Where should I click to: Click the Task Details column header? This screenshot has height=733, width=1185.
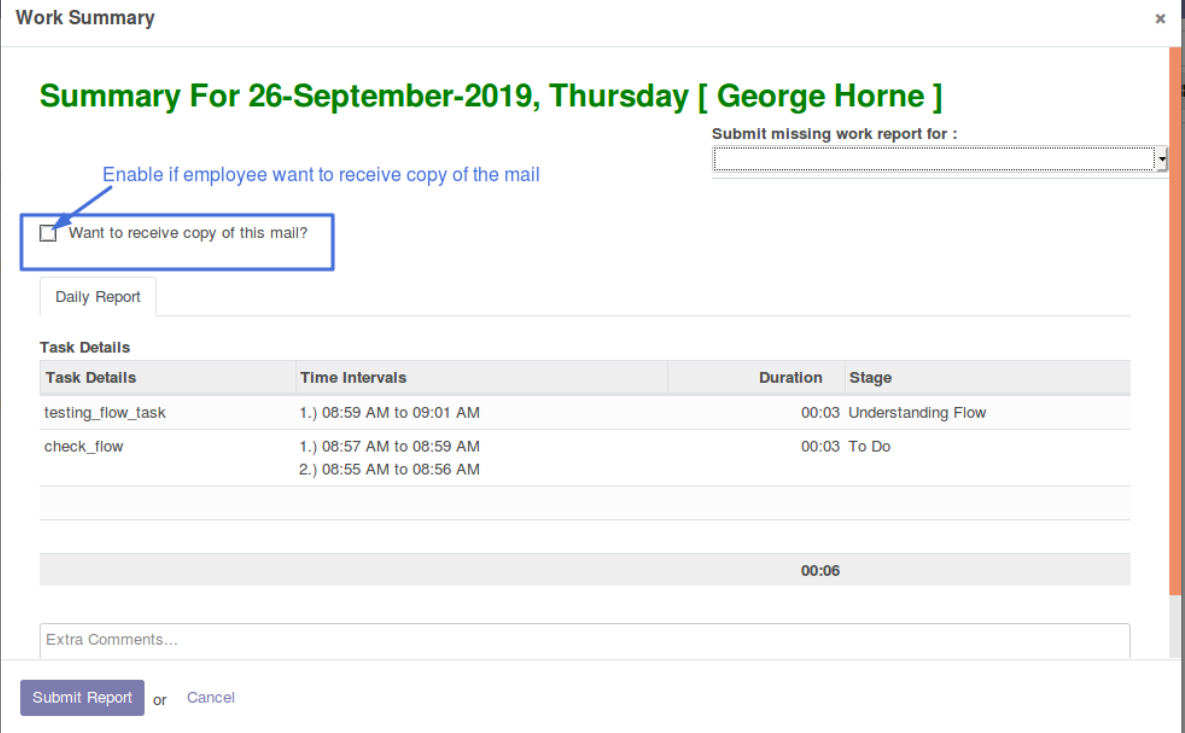pyautogui.click(x=91, y=378)
